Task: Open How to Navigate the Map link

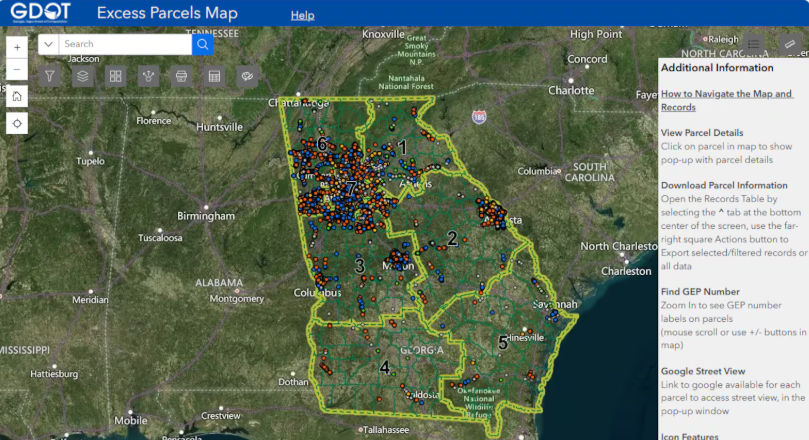Action: point(727,101)
